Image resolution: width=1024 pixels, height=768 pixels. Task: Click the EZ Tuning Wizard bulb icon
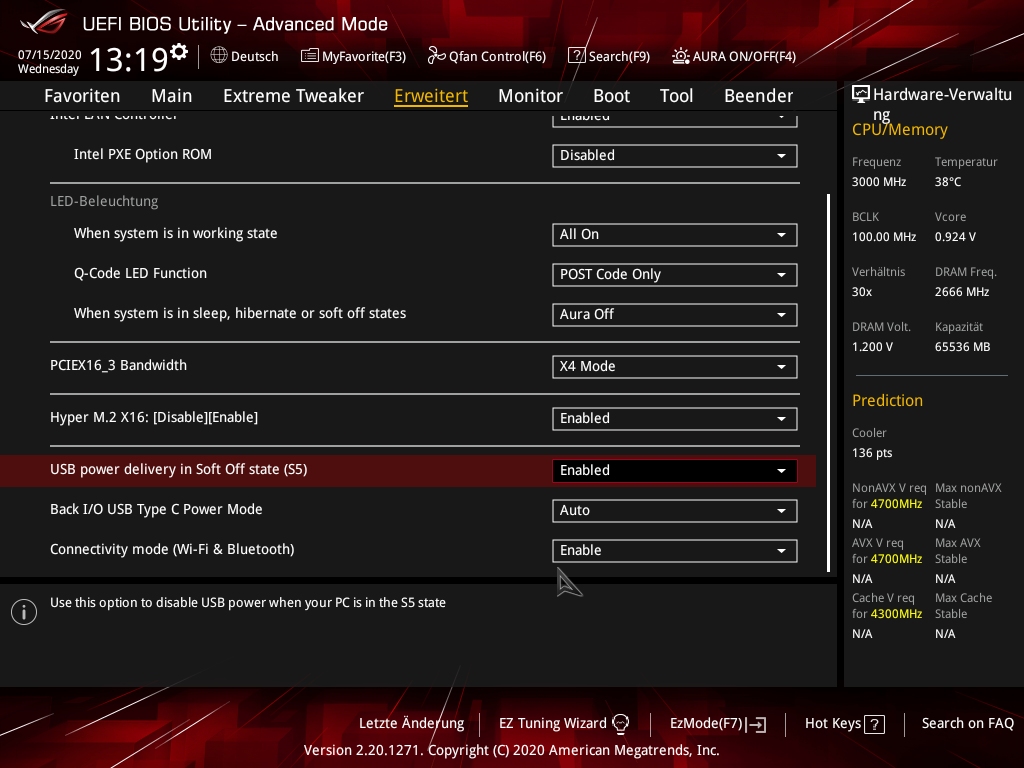point(620,723)
